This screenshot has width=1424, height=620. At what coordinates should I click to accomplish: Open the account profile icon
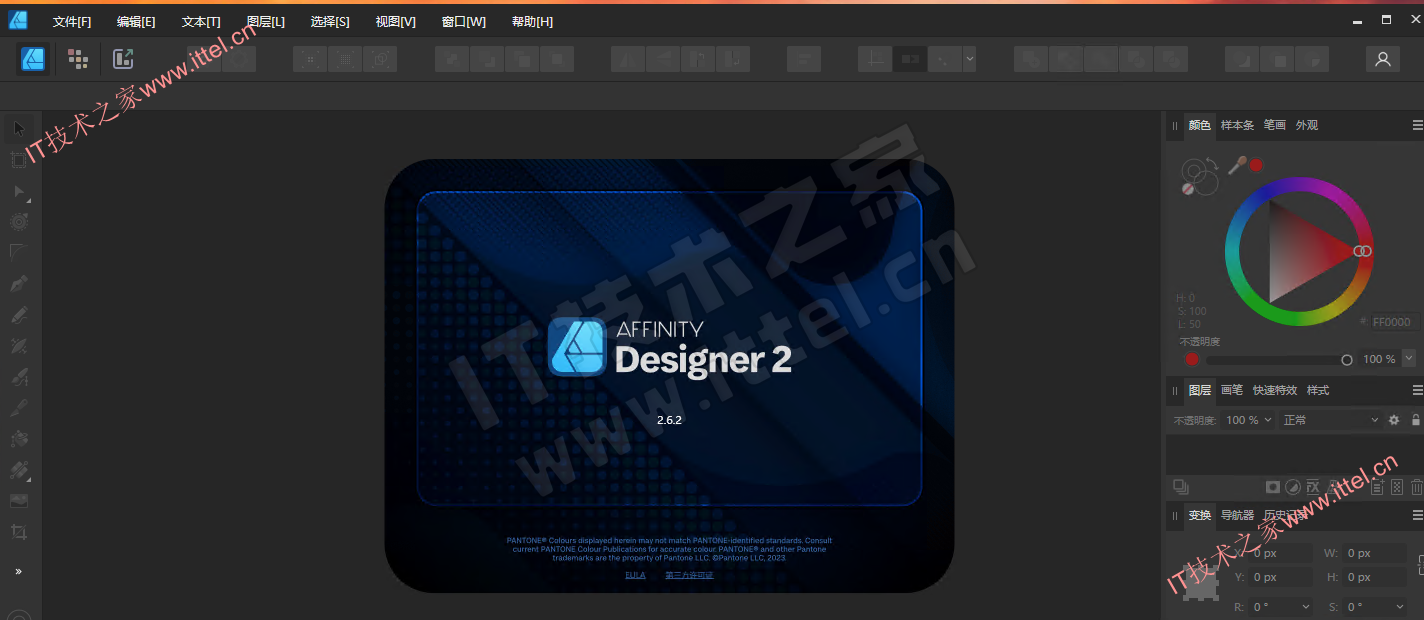[x=1383, y=59]
